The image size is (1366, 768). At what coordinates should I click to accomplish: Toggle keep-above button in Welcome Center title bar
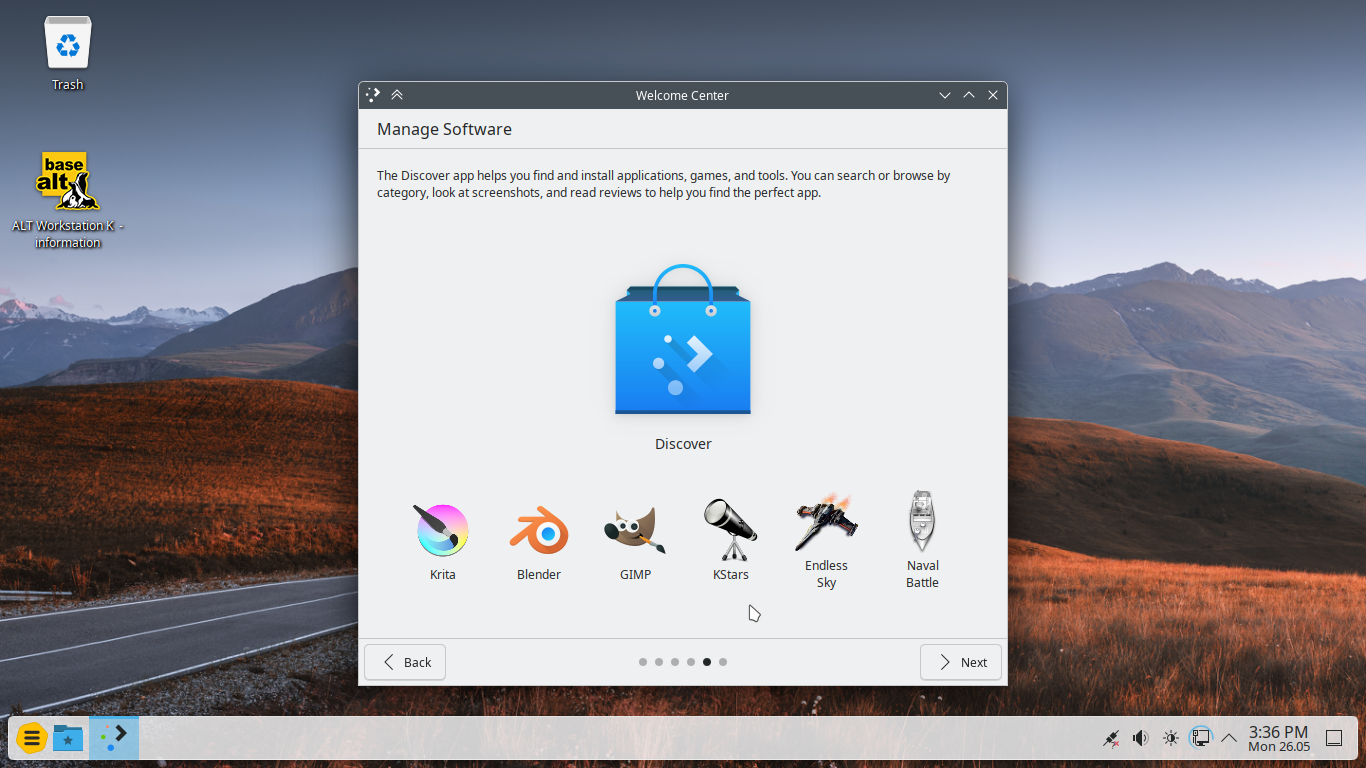397,95
